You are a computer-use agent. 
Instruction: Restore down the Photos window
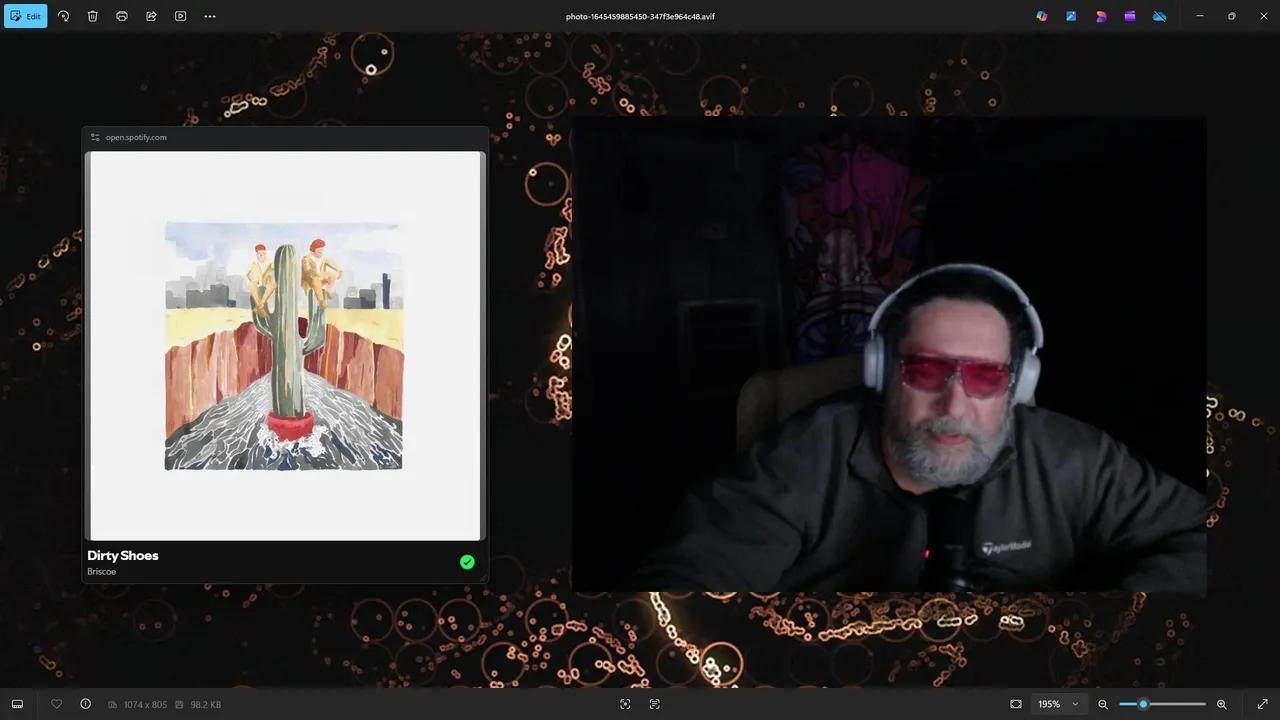click(1232, 16)
